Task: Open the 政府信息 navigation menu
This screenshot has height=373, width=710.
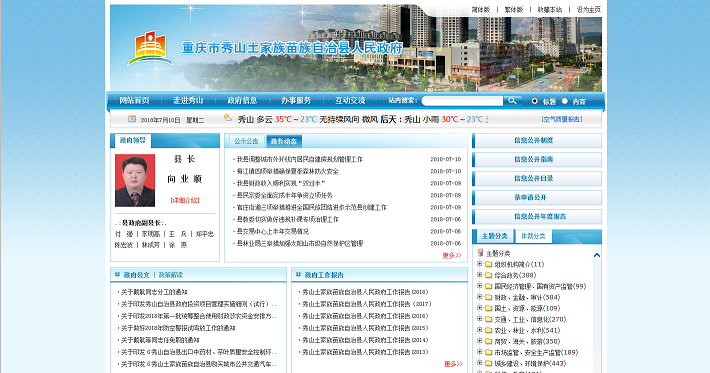Action: (242, 100)
